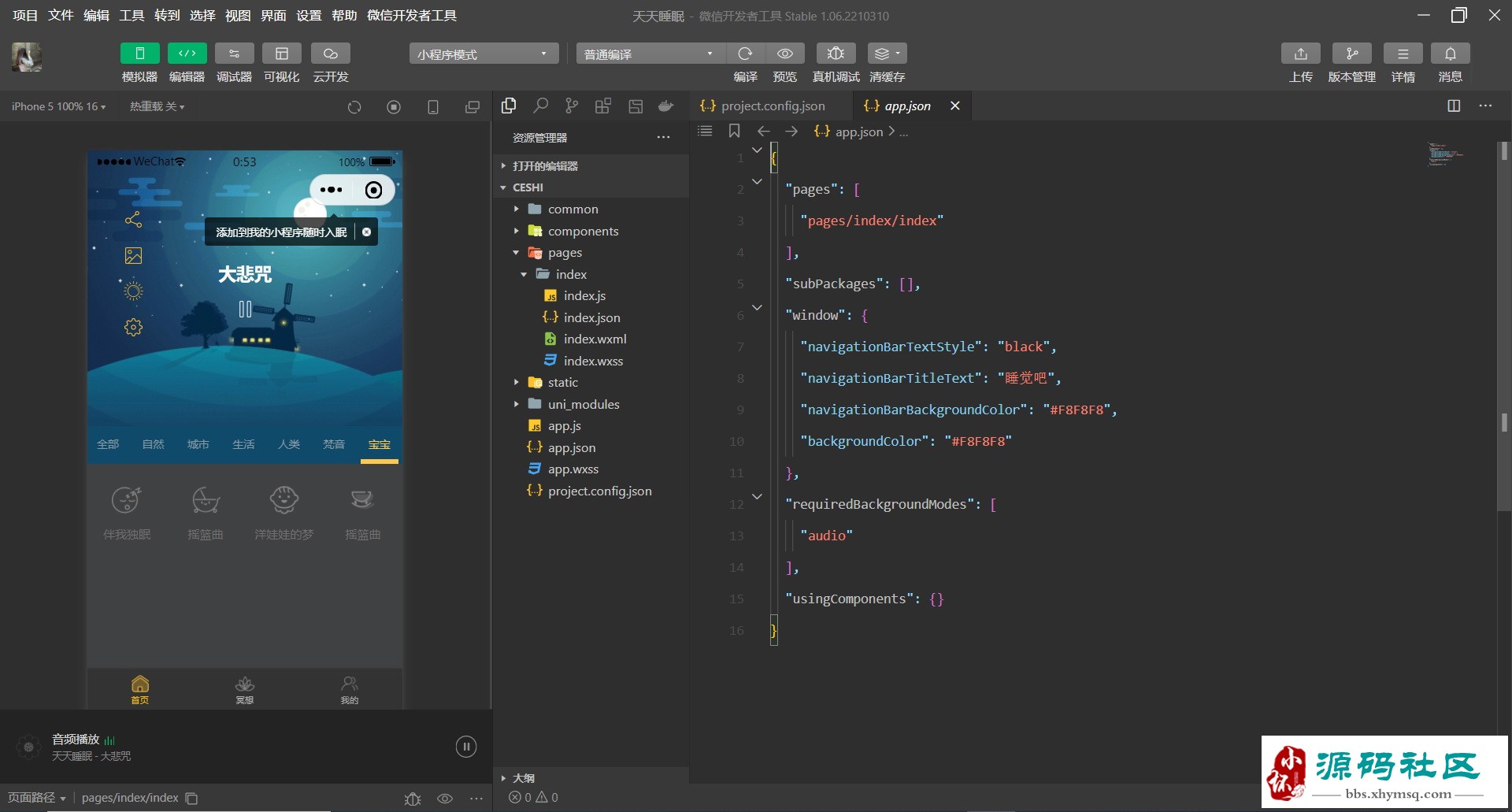Open the 普通编译 compile mode dropdown
This screenshot has width=1512, height=812.
point(650,54)
